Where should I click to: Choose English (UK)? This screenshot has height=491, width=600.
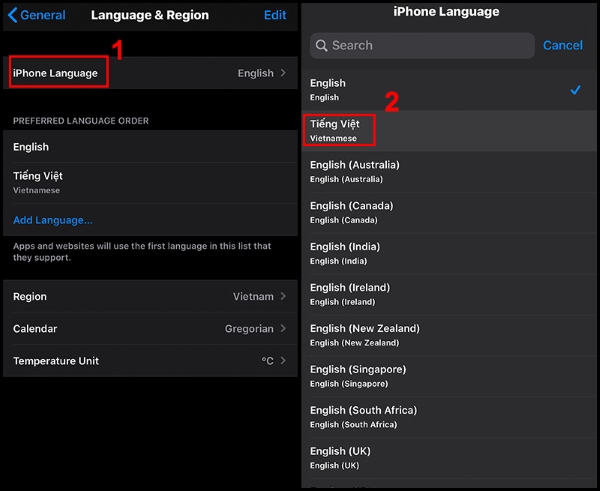(449, 458)
